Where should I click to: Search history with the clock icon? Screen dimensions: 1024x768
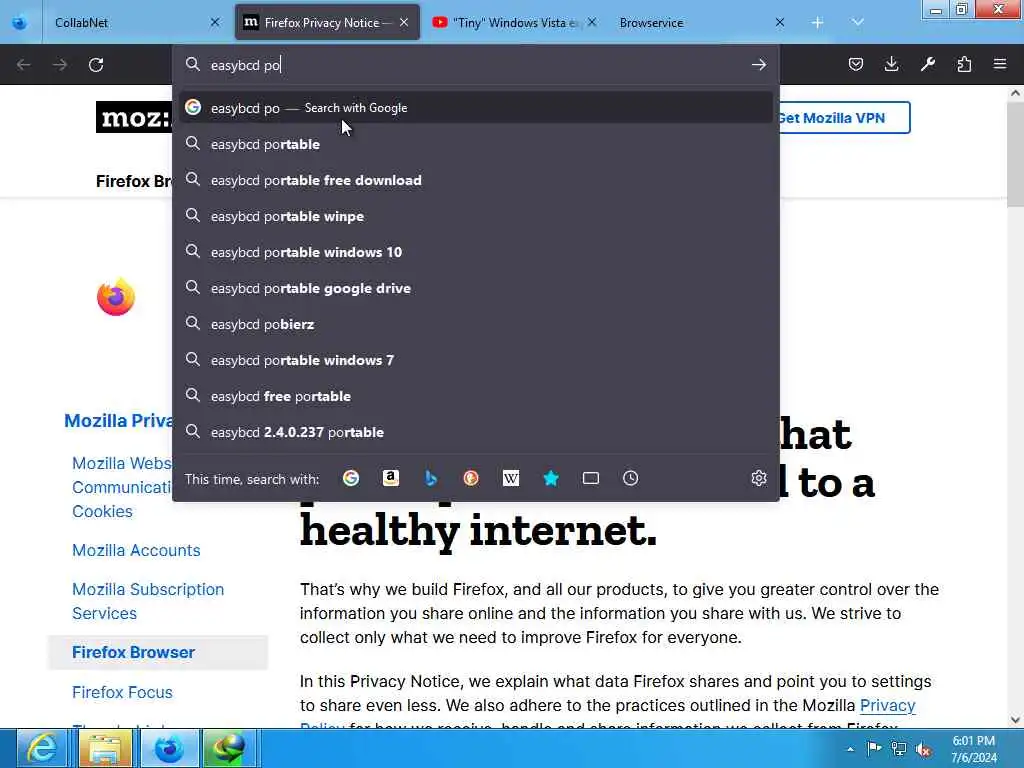[630, 478]
